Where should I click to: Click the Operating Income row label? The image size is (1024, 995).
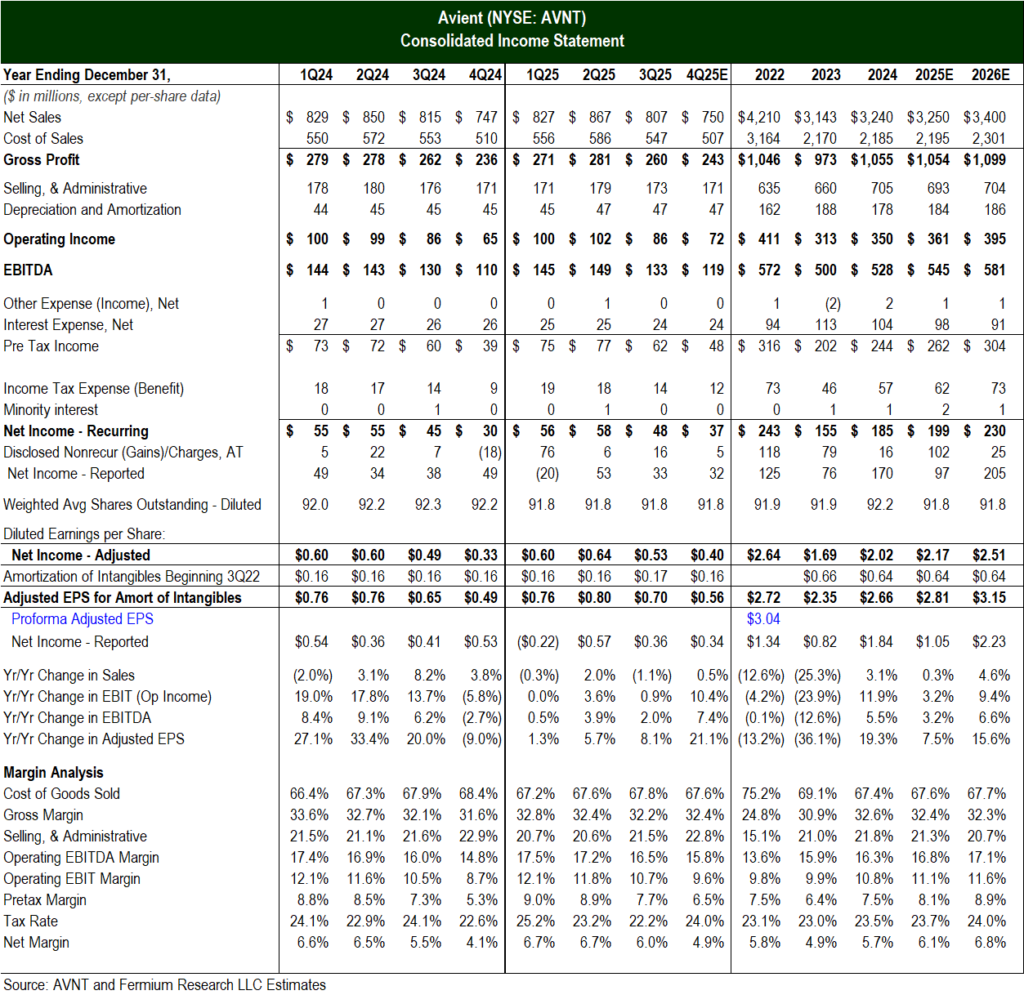59,239
